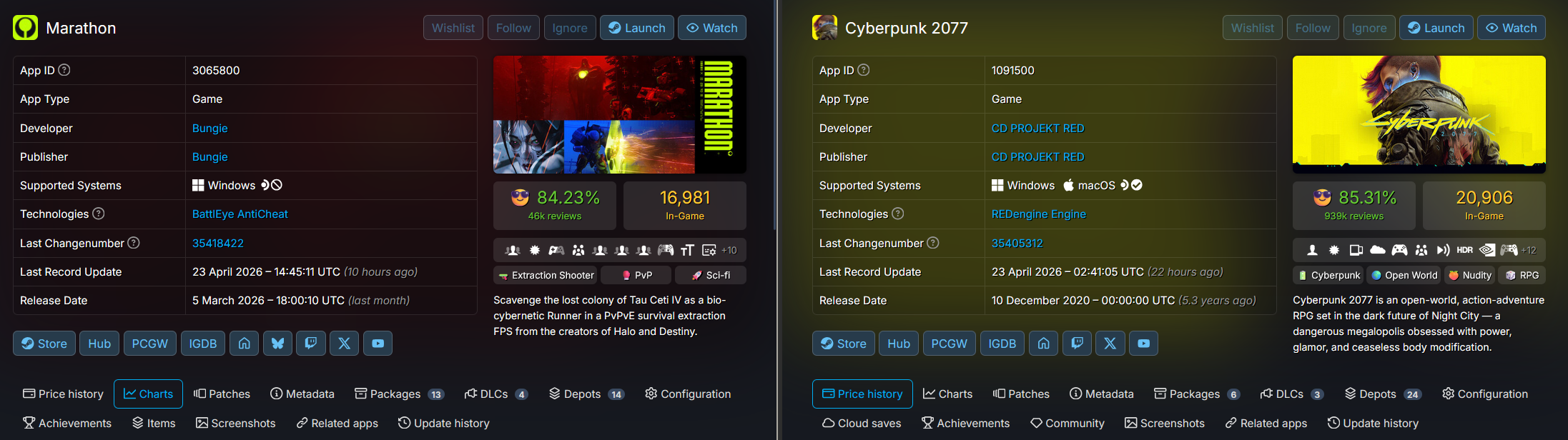The height and width of the screenshot is (440, 1568).
Task: Open Marathon's website home icon link
Action: click(244, 344)
